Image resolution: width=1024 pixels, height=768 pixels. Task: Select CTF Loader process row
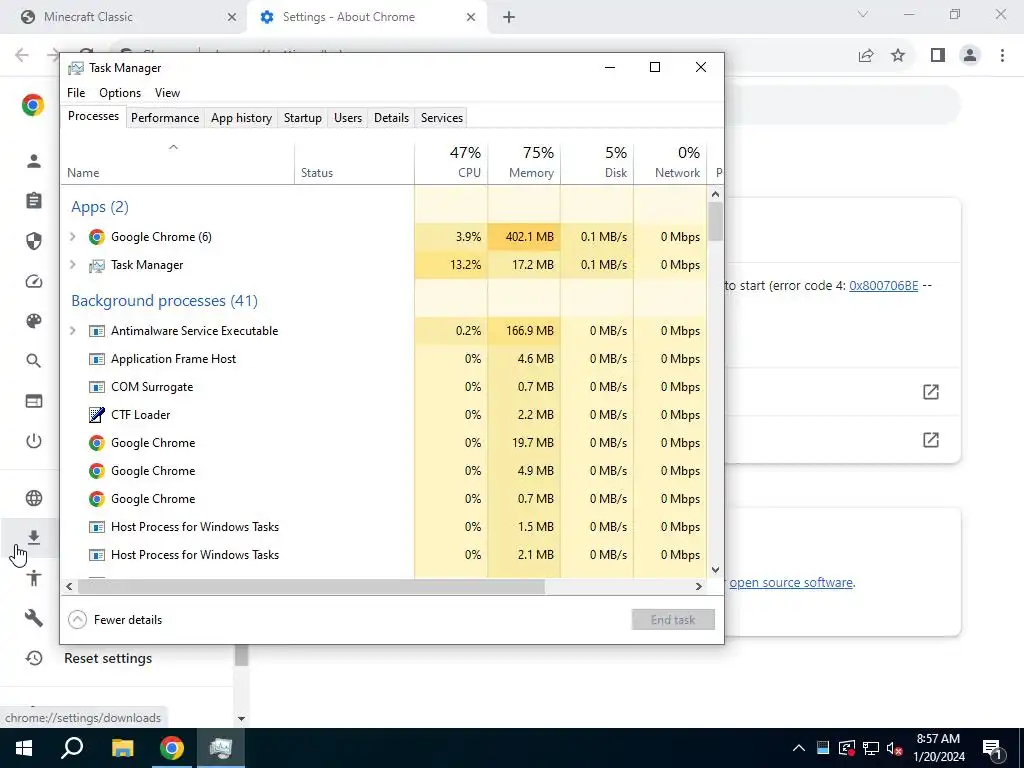384,415
